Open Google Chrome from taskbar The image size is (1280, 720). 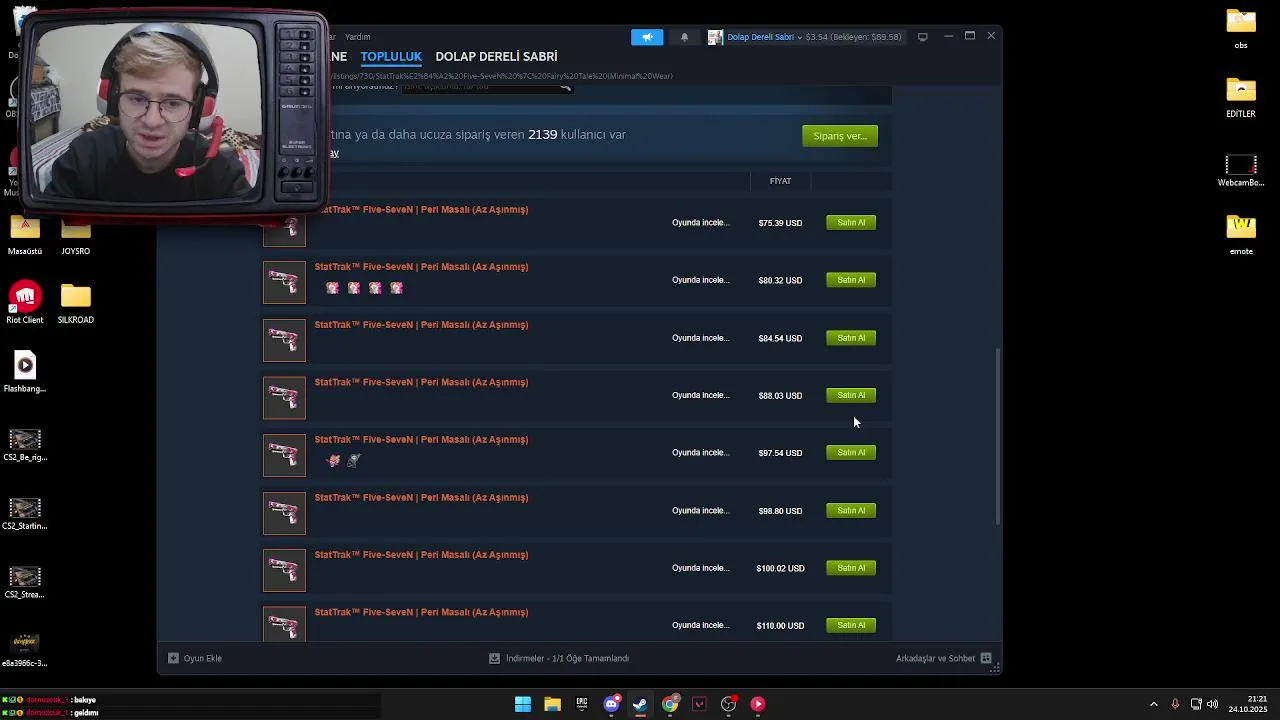pyautogui.click(x=670, y=704)
